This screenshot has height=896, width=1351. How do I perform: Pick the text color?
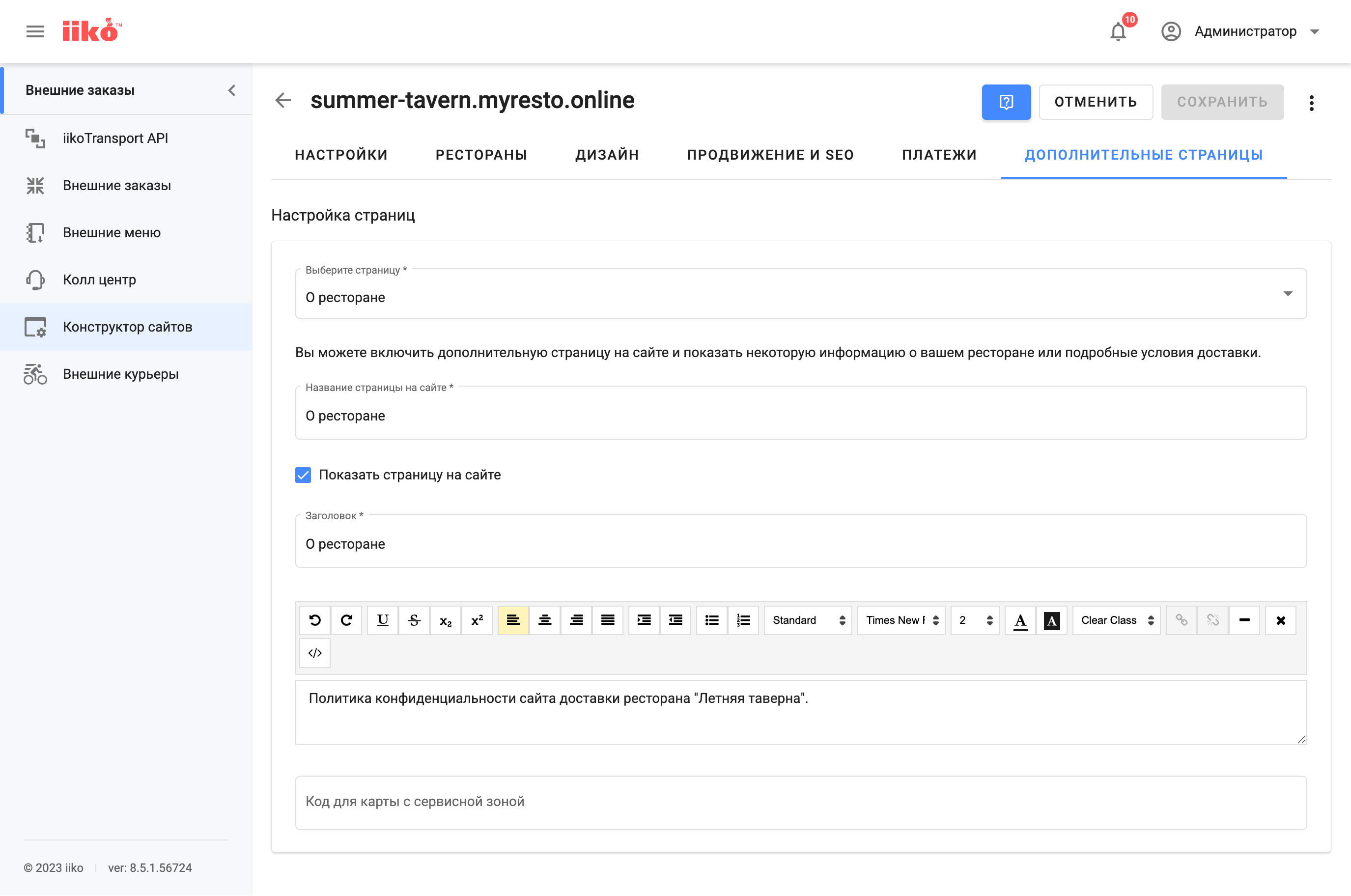pos(1020,620)
